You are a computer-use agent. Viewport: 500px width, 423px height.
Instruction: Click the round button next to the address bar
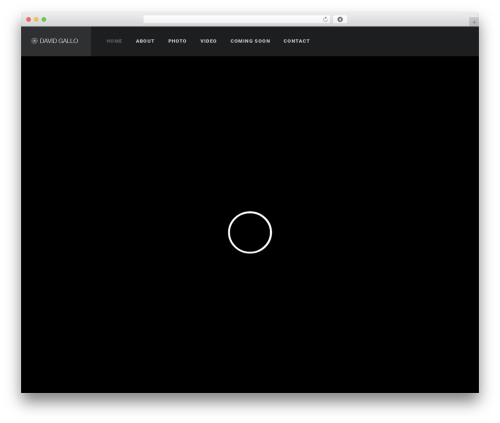pyautogui.click(x=340, y=19)
